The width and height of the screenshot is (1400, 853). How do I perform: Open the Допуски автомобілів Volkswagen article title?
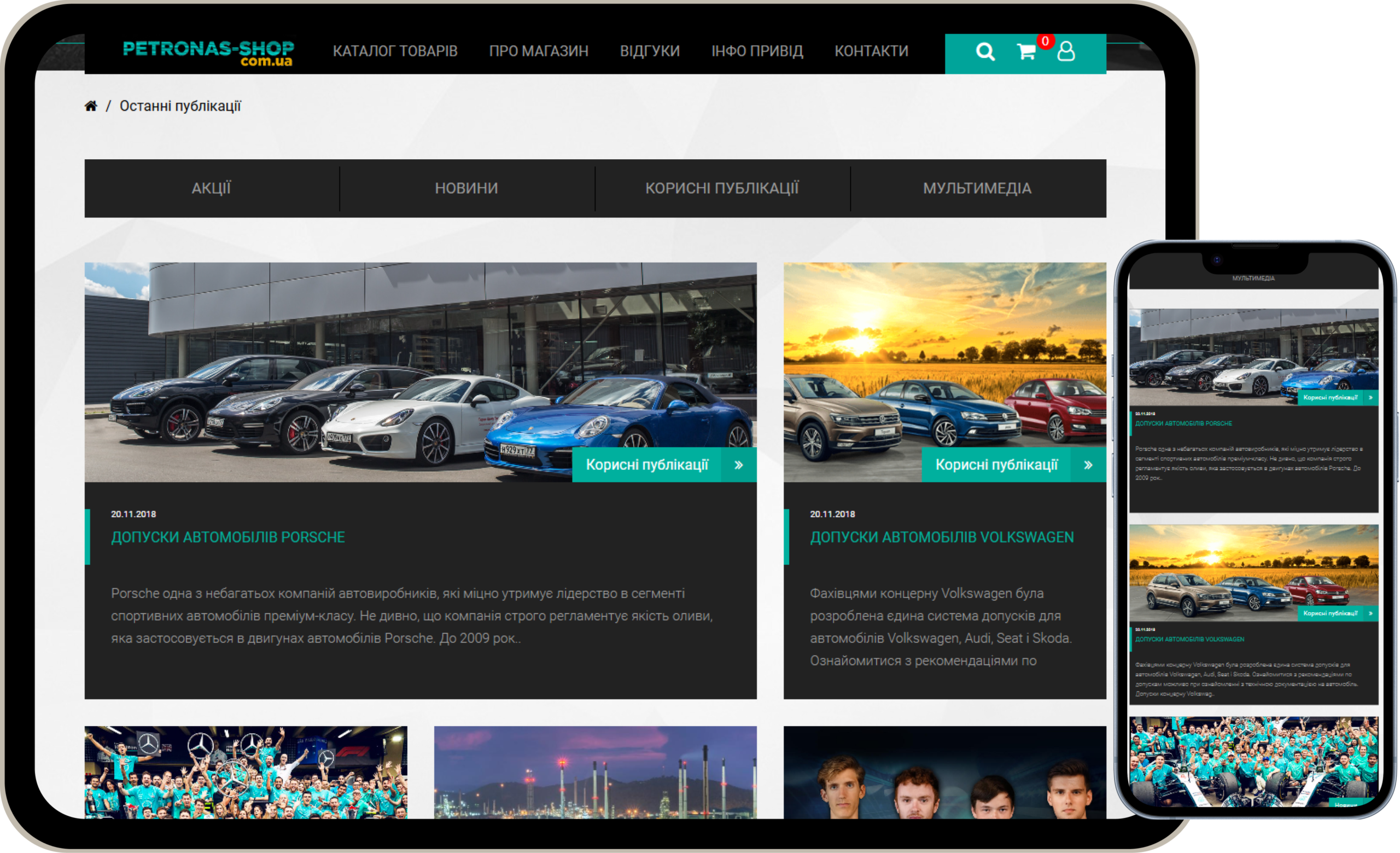(942, 537)
